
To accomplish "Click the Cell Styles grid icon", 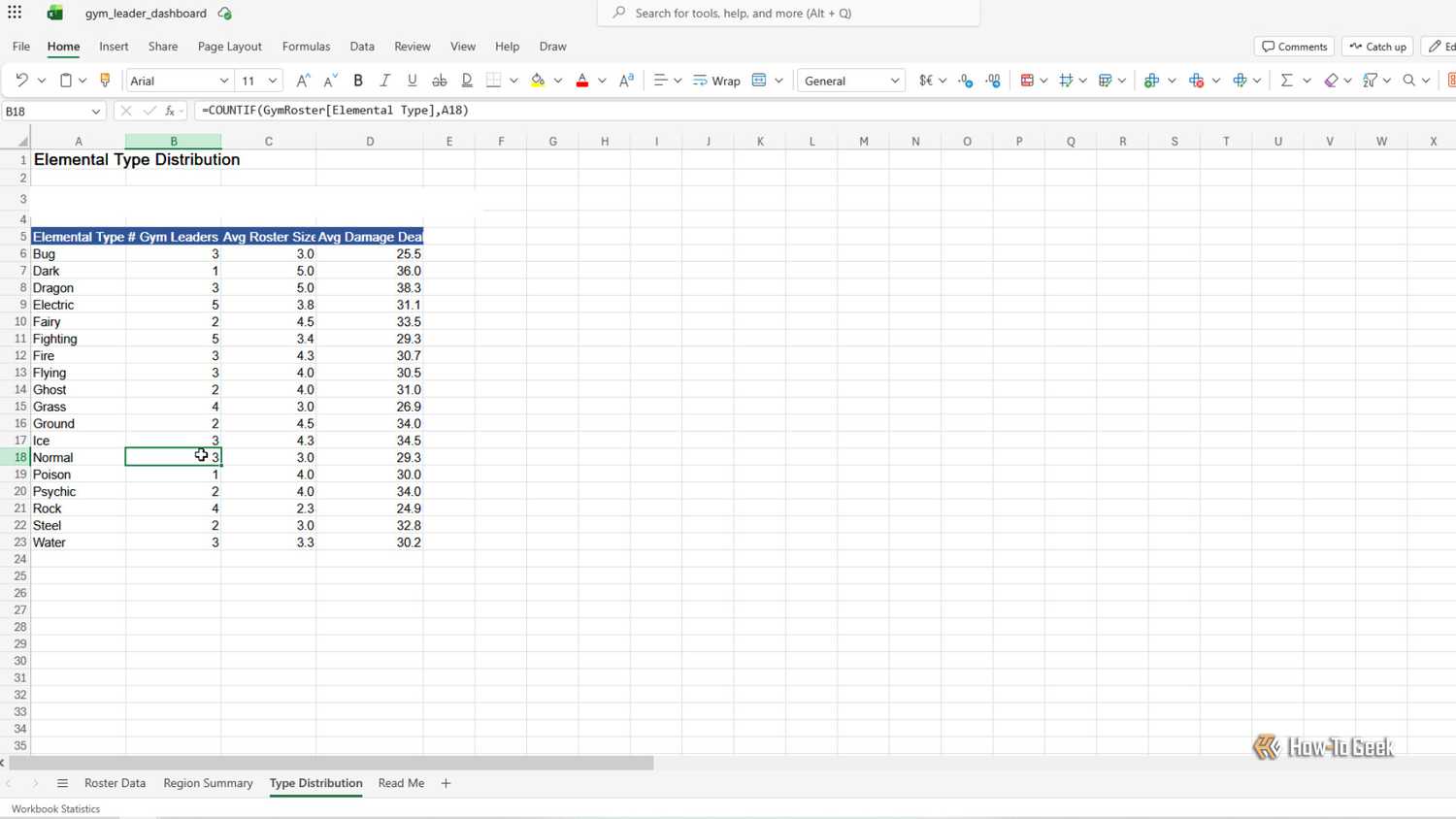I will (1067, 81).
